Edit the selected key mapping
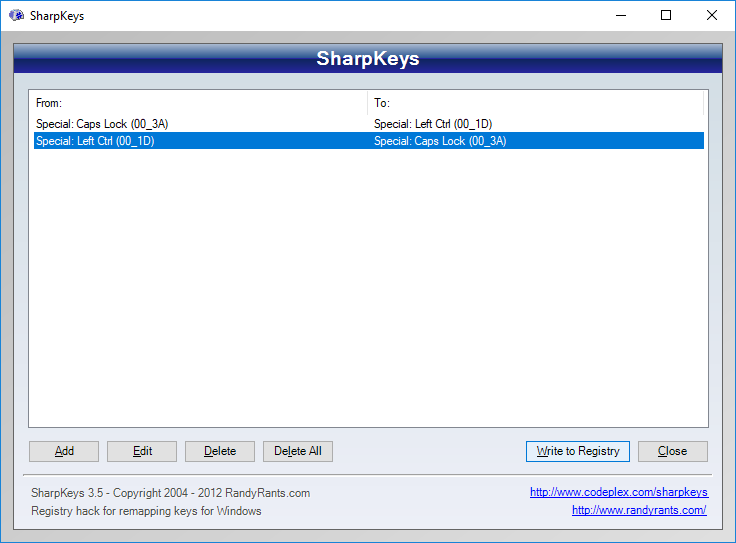The height and width of the screenshot is (543, 736). (142, 451)
